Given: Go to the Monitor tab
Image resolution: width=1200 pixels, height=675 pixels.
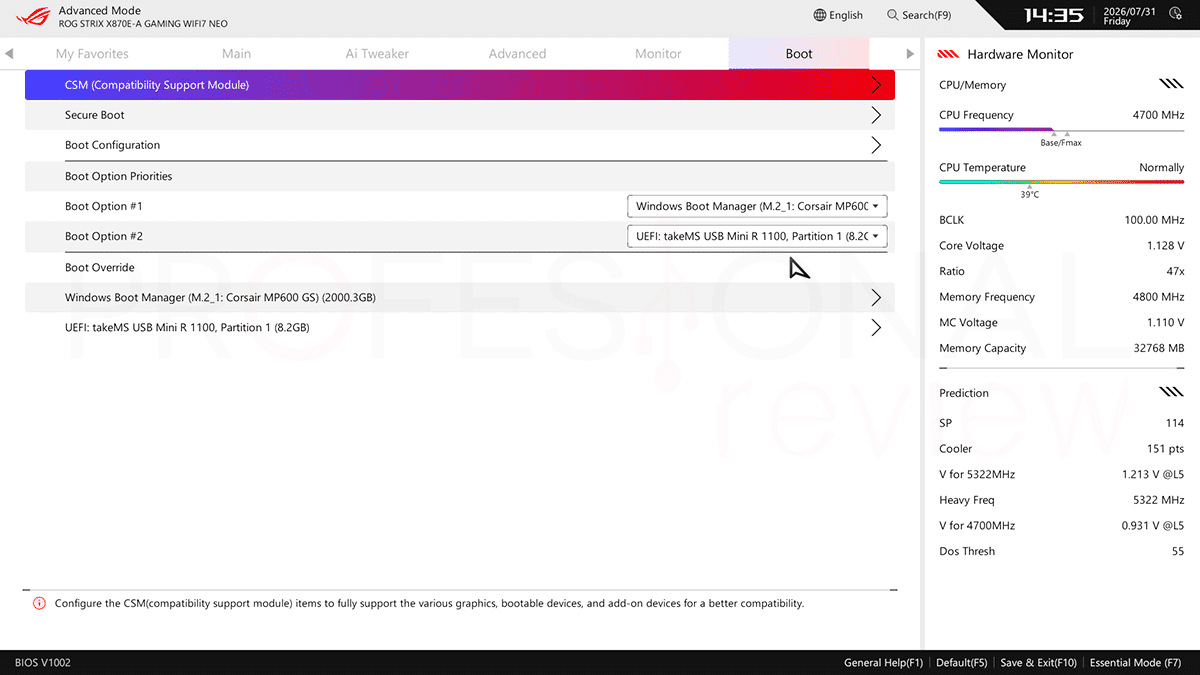Looking at the screenshot, I should pos(658,54).
